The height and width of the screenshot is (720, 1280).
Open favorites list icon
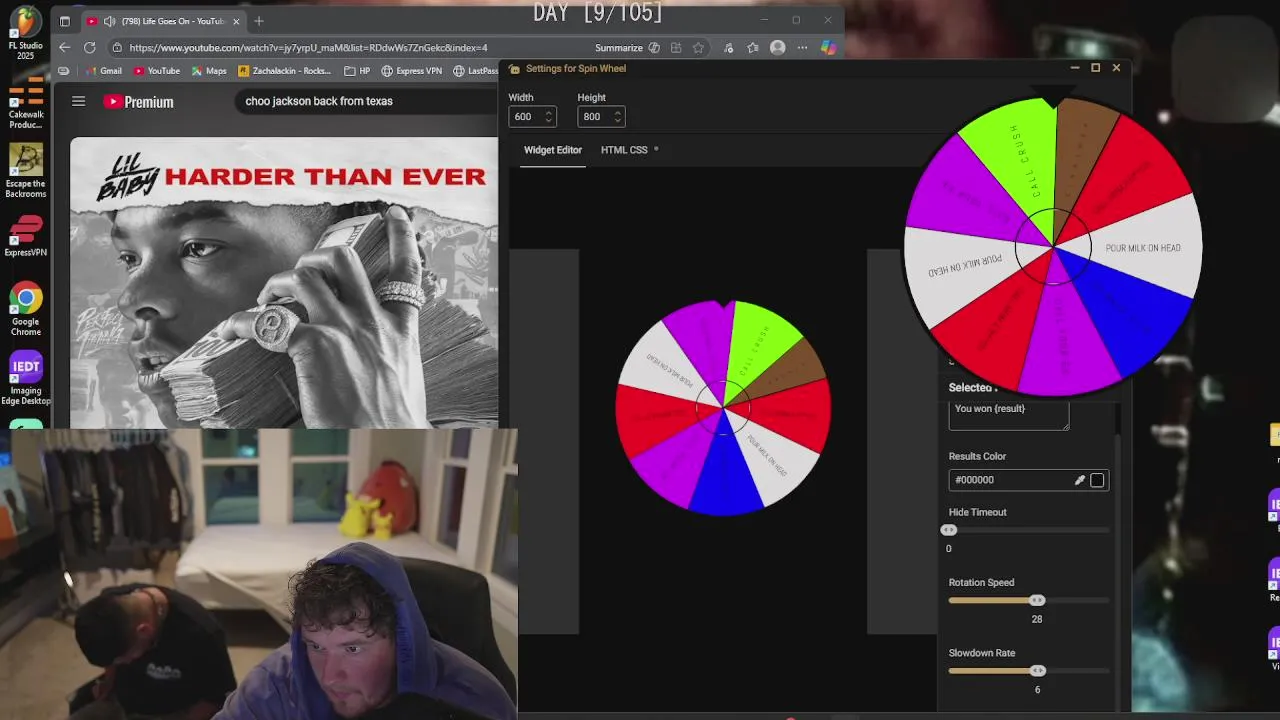click(752, 47)
